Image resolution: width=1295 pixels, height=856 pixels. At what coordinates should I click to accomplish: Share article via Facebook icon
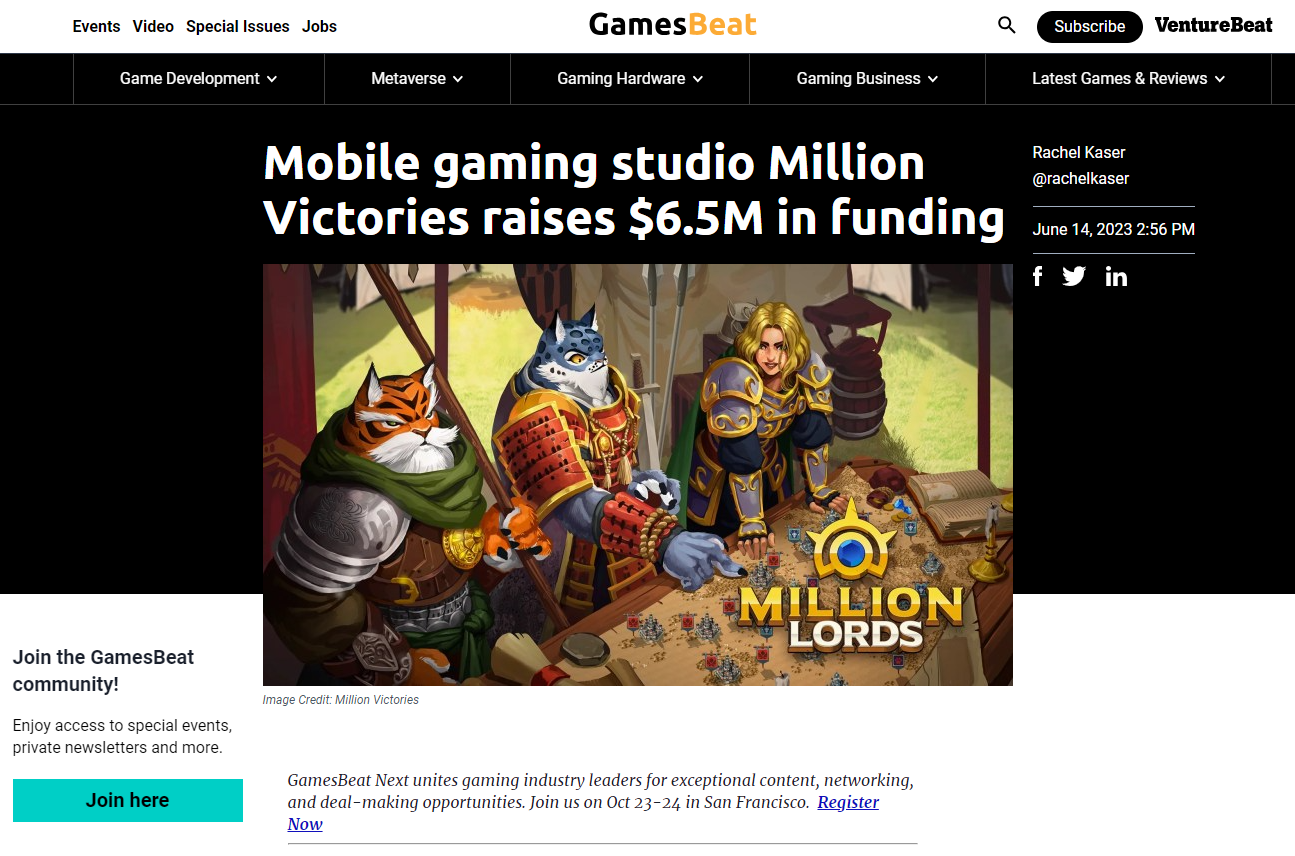coord(1038,276)
